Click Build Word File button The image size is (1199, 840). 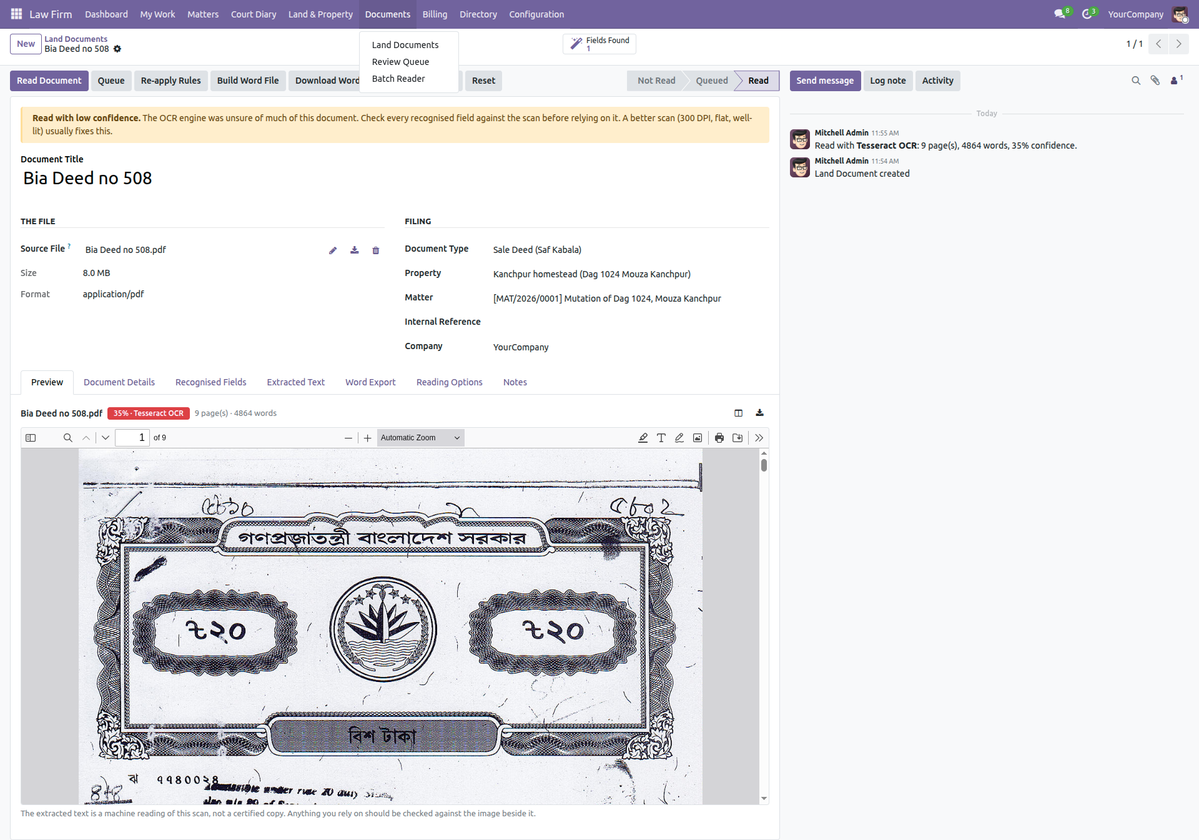click(248, 80)
